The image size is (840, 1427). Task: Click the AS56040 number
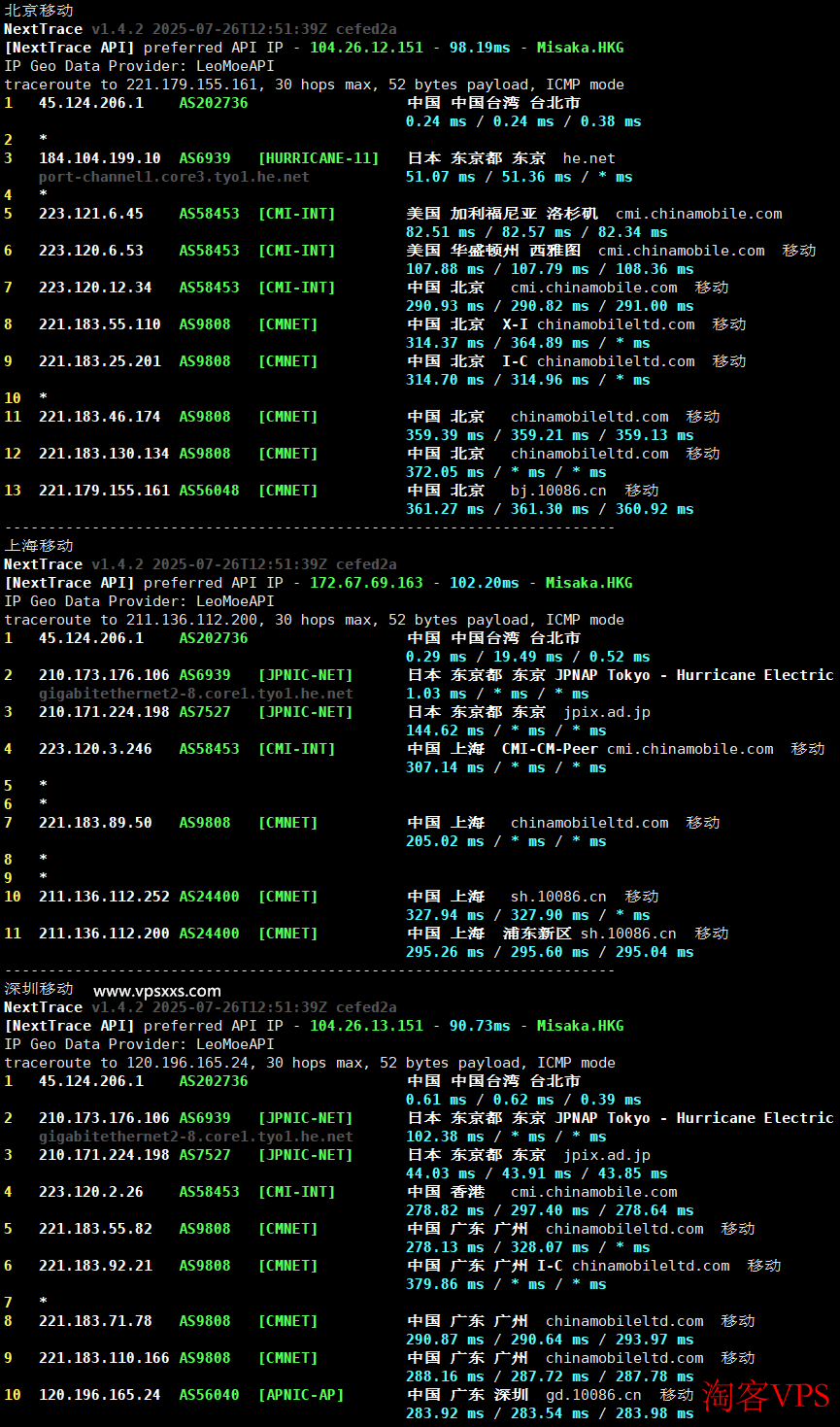pos(209,1395)
